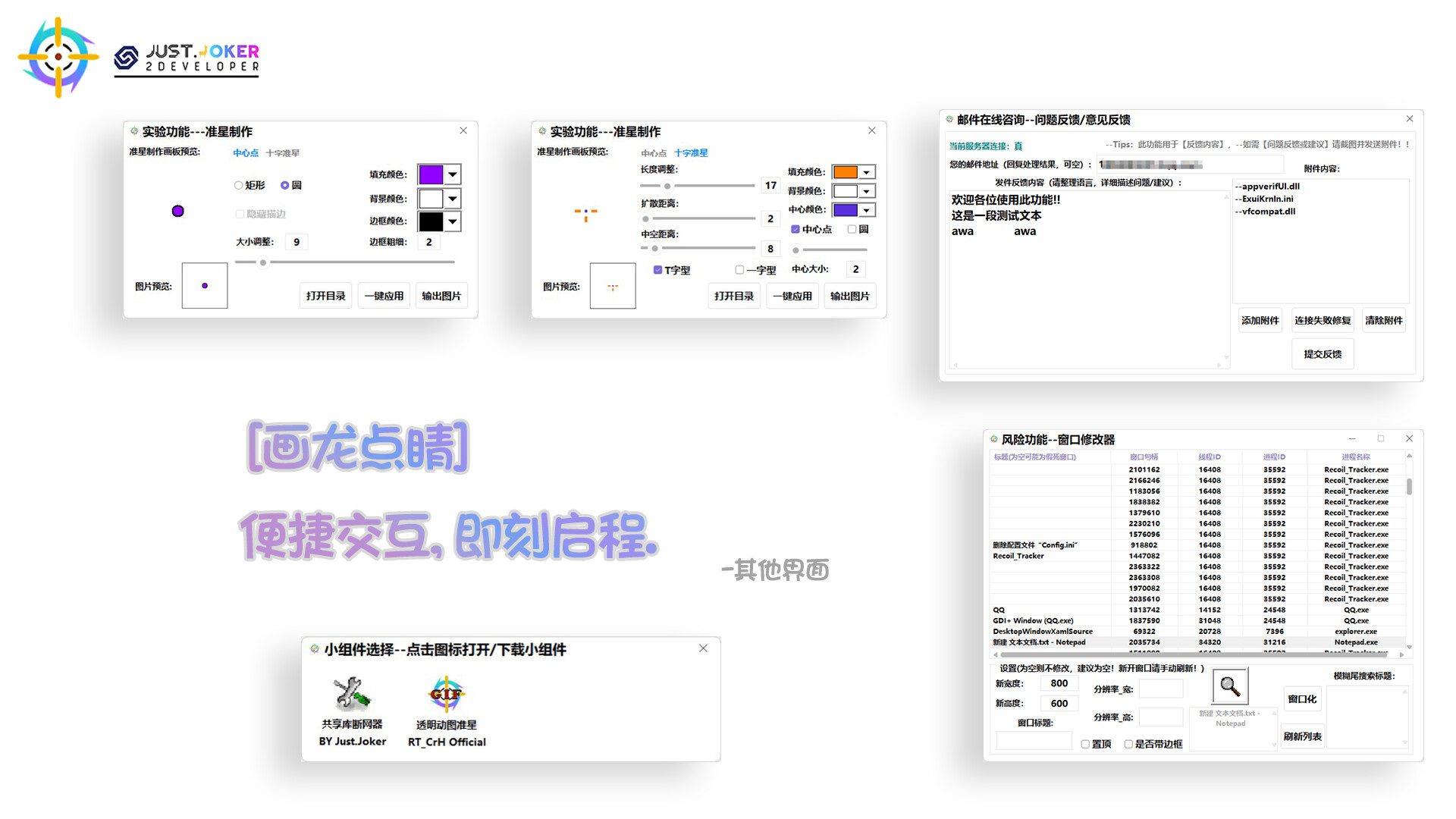Click the 准星制作 window title icon
1456x819 pixels.
tap(133, 130)
